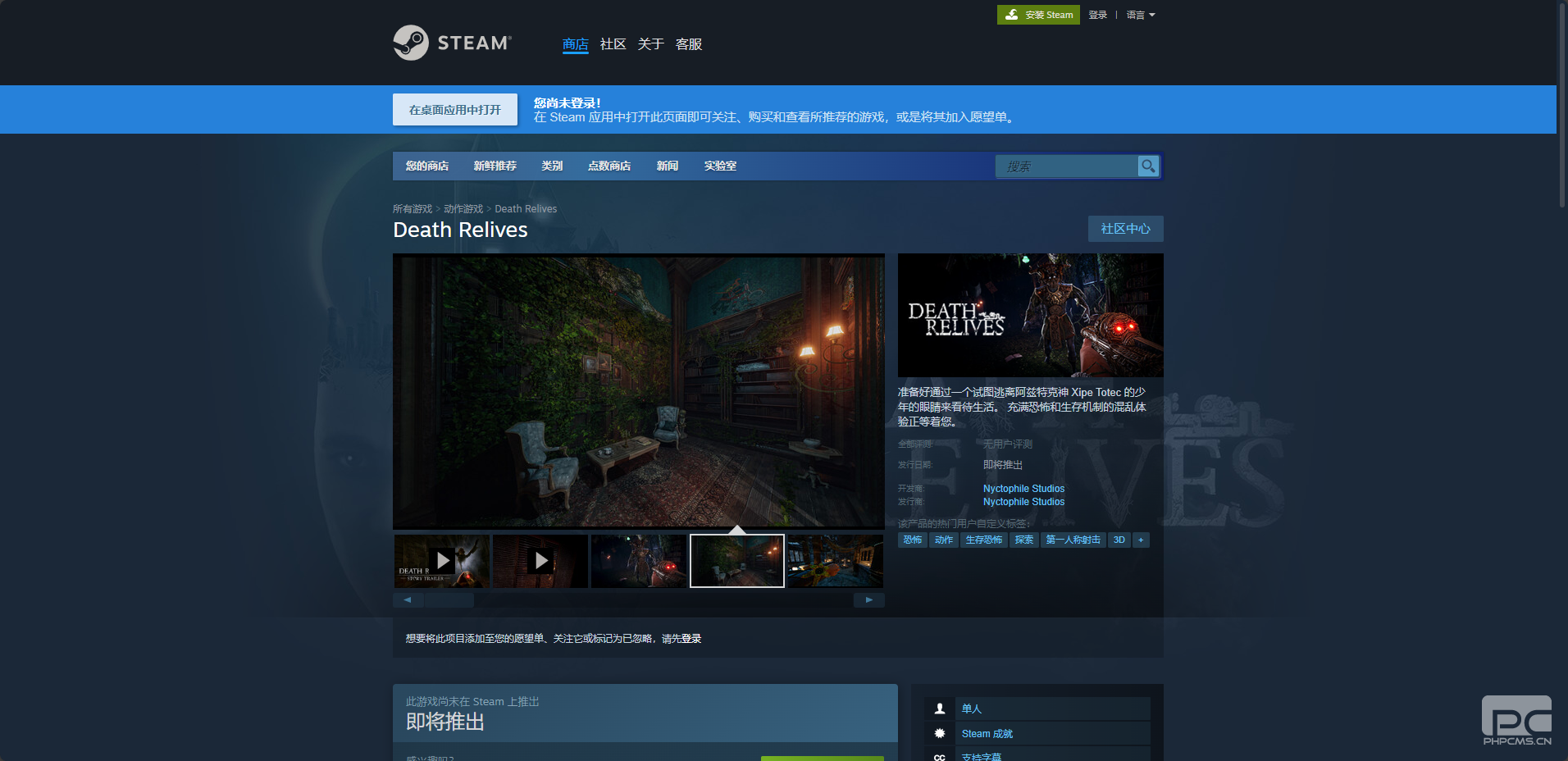Click the 动作 action tag
Image resolution: width=1568 pixels, height=761 pixels.
[944, 540]
